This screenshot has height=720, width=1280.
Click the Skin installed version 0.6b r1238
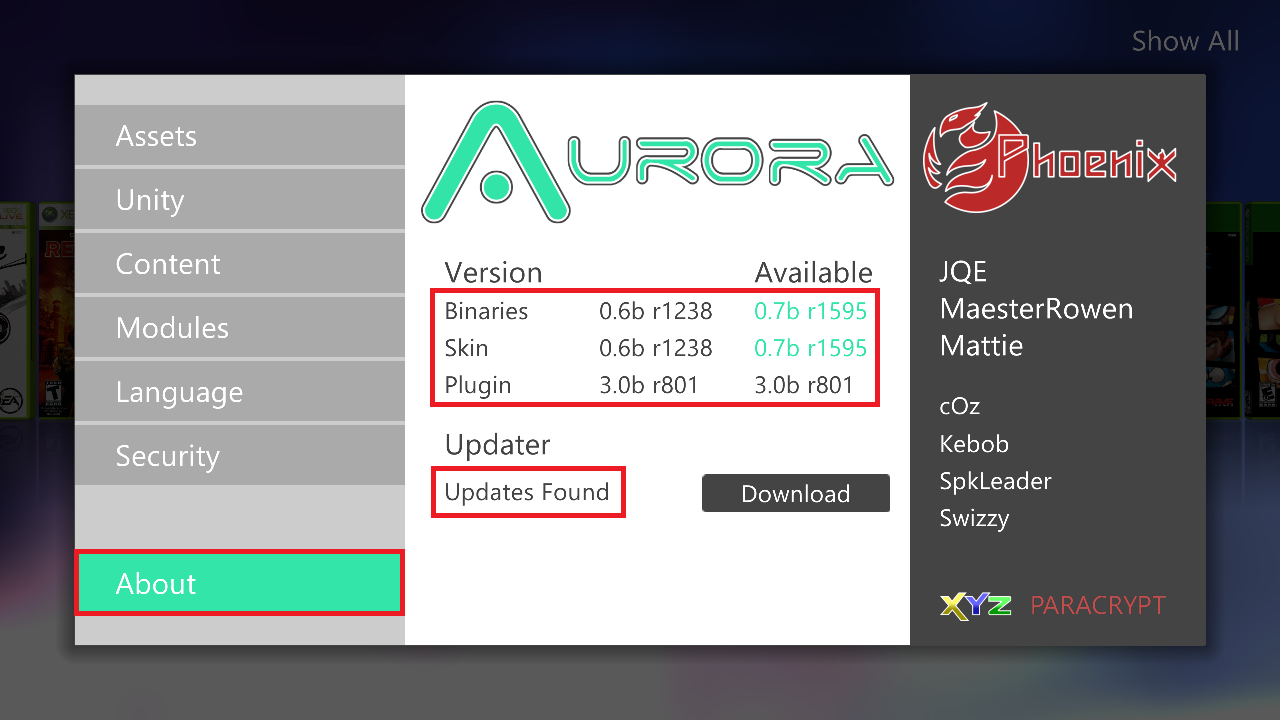point(656,348)
